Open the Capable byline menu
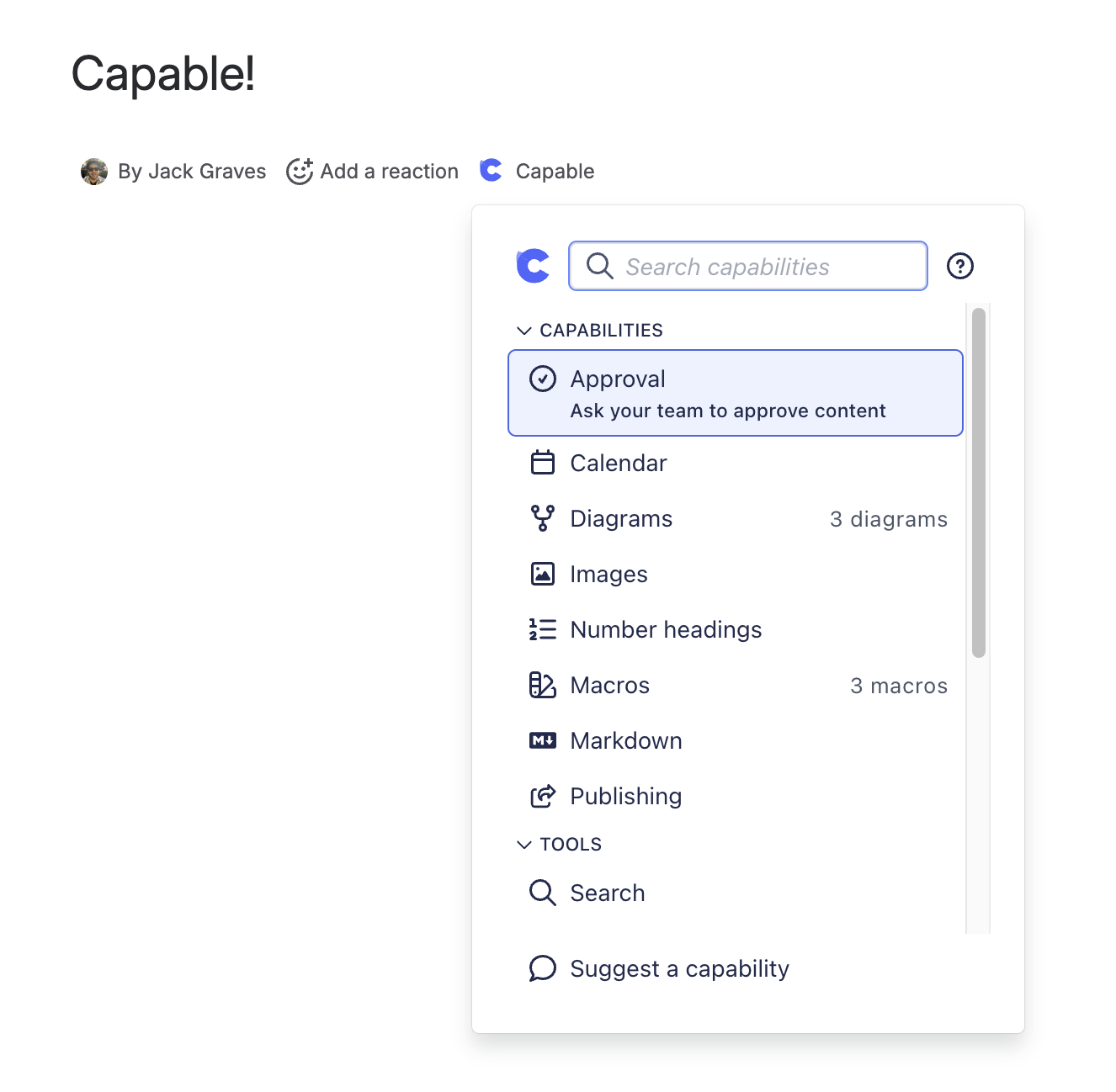Image resolution: width=1116 pixels, height=1092 pixels. click(x=538, y=172)
